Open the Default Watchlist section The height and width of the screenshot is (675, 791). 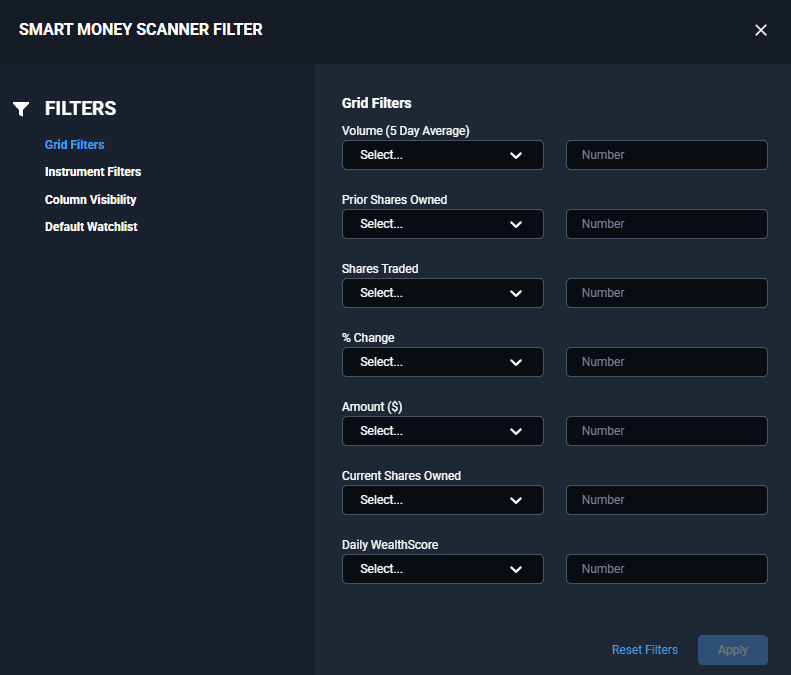[91, 227]
